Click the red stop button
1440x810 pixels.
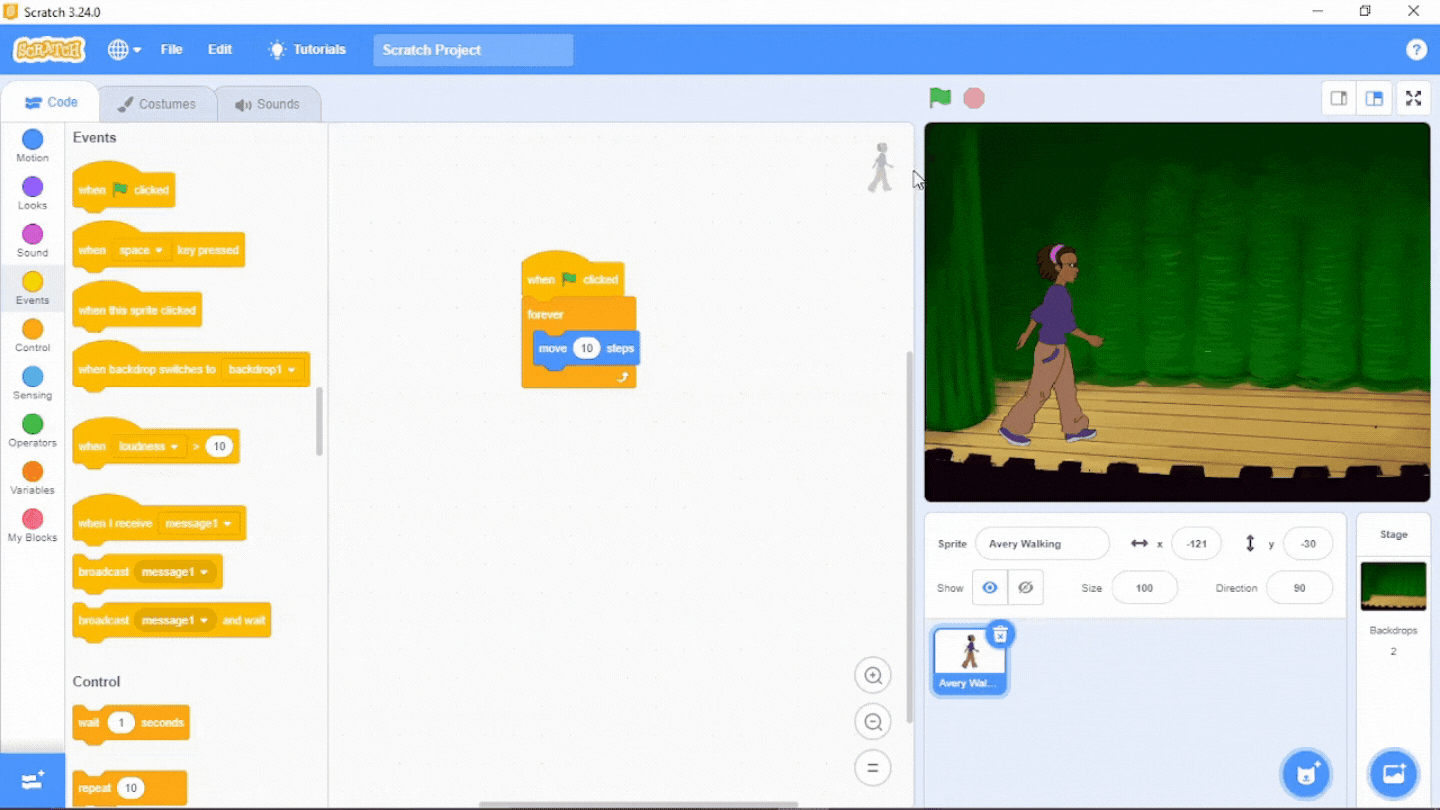[x=974, y=98]
